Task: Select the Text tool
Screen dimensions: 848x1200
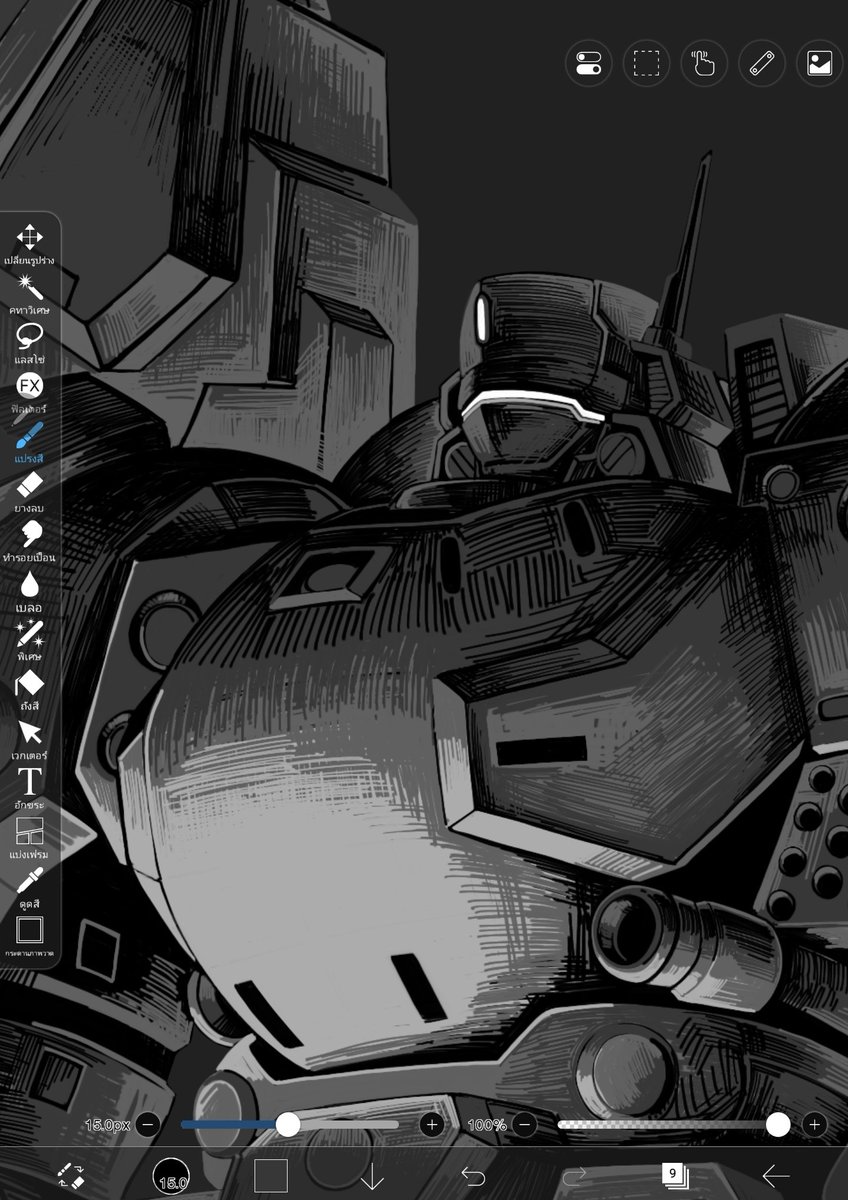Action: 29,789
